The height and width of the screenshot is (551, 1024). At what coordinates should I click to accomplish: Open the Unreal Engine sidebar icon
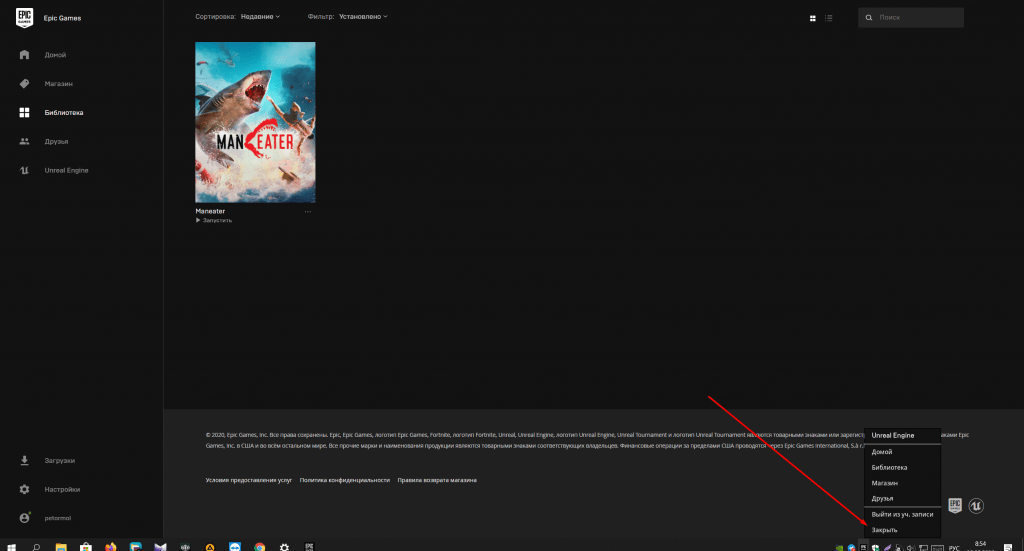tap(24, 170)
